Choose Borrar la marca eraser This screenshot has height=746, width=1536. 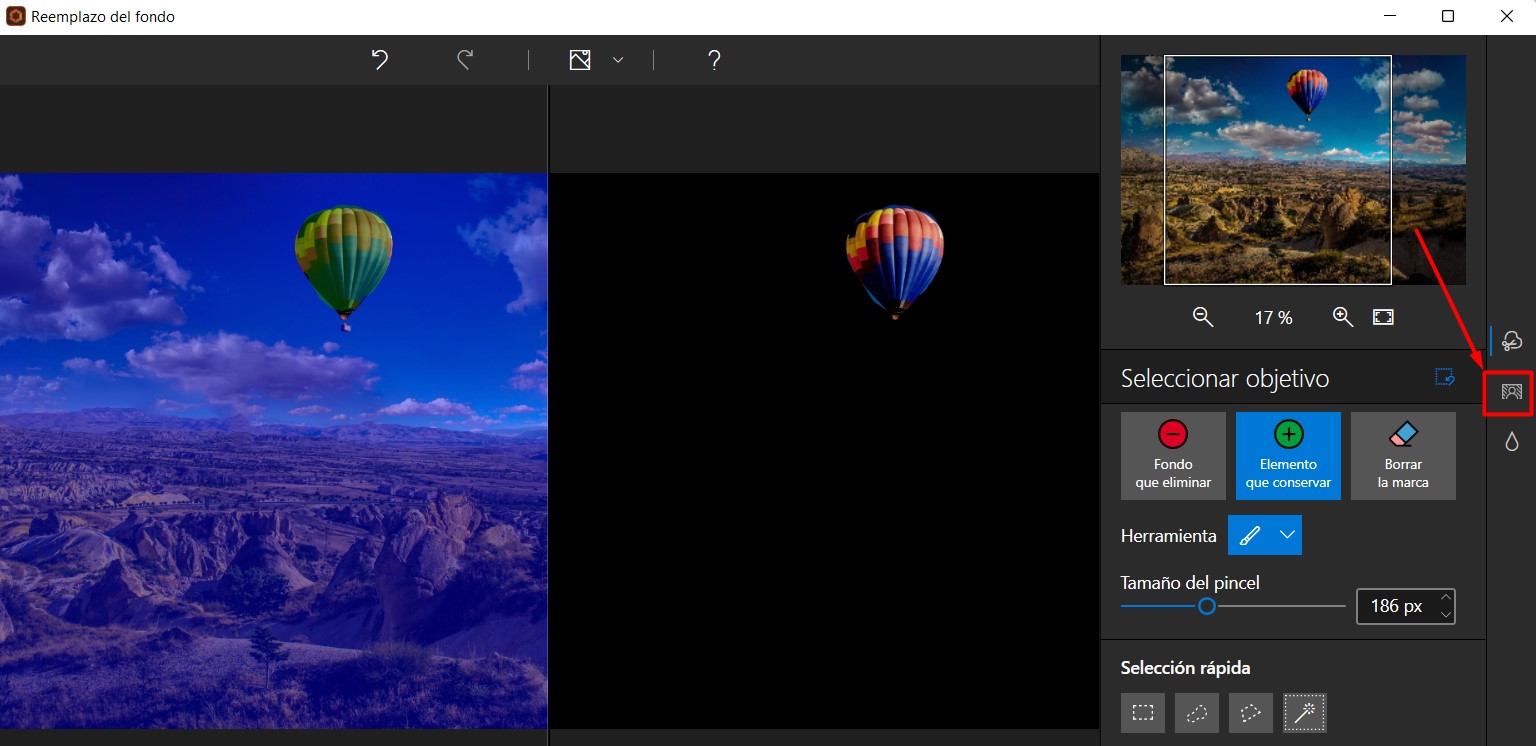[1403, 456]
